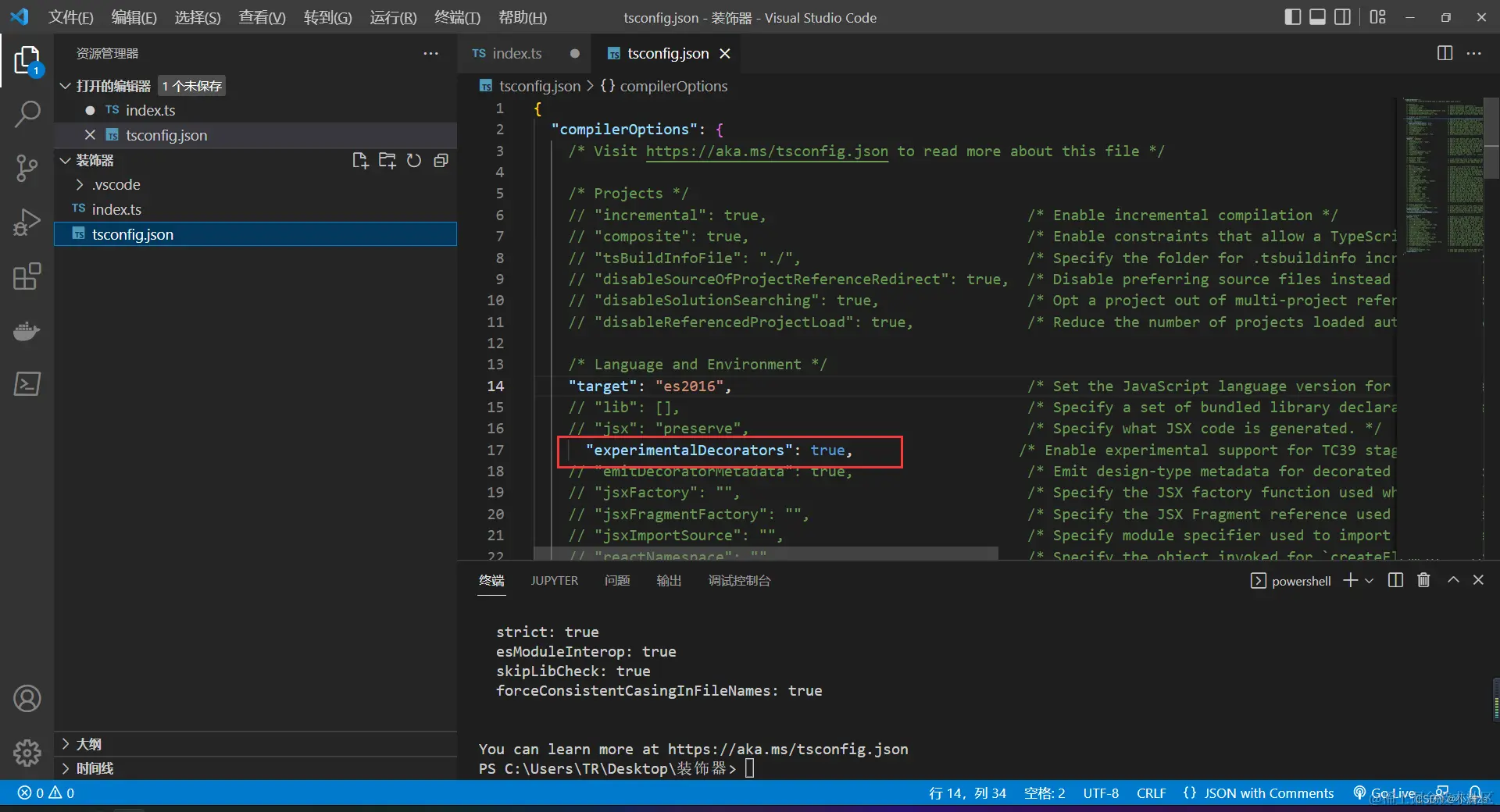The image size is (1500, 812).
Task: Open the Extensions view
Action: (27, 276)
